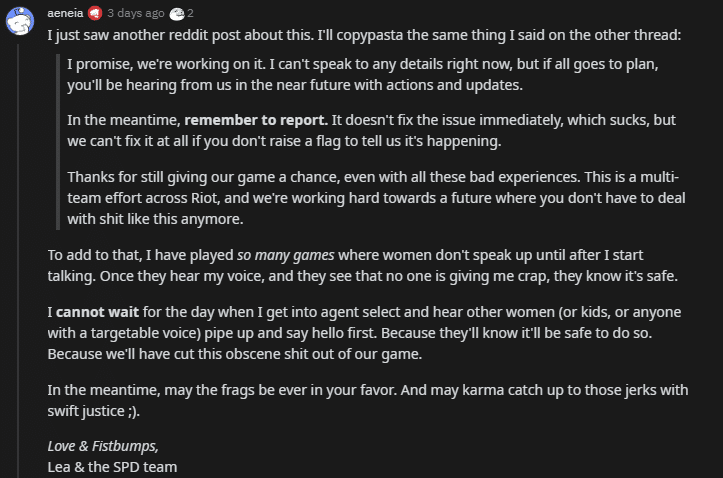Viewport: 723px width, 478px height.
Task: Click the "3 days ago" timestamp
Action: 134,14
